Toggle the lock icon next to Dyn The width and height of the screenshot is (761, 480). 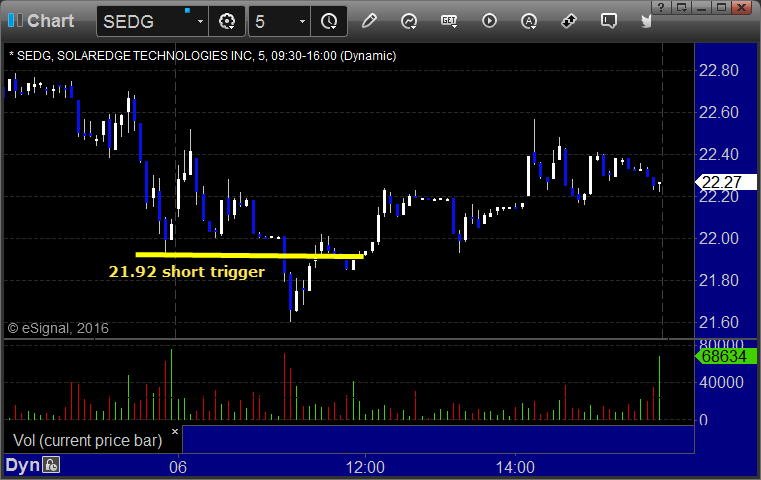[x=51, y=465]
